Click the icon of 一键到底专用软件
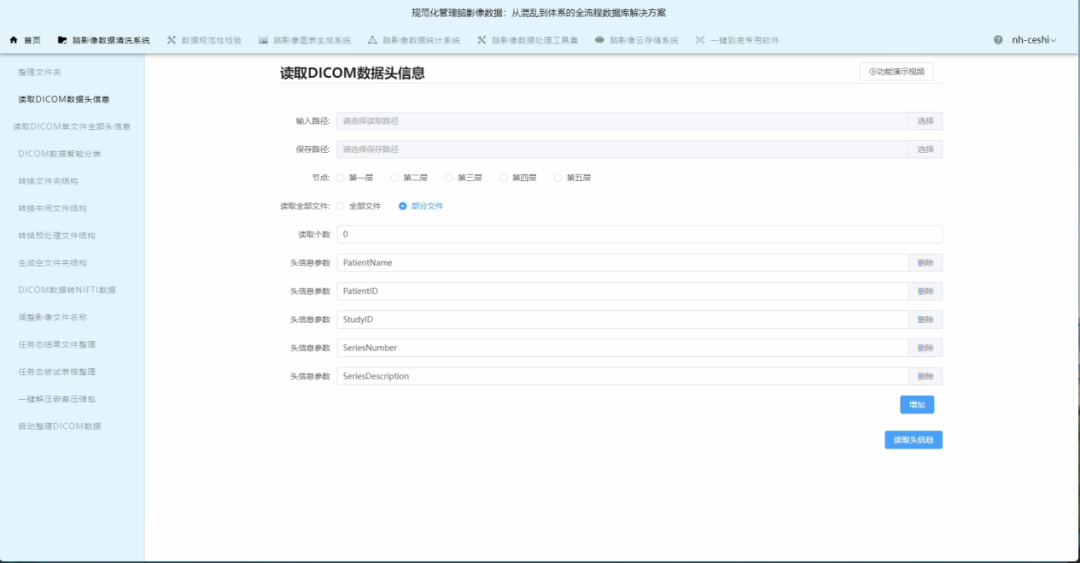This screenshot has height=563, width=1080. tap(700, 40)
